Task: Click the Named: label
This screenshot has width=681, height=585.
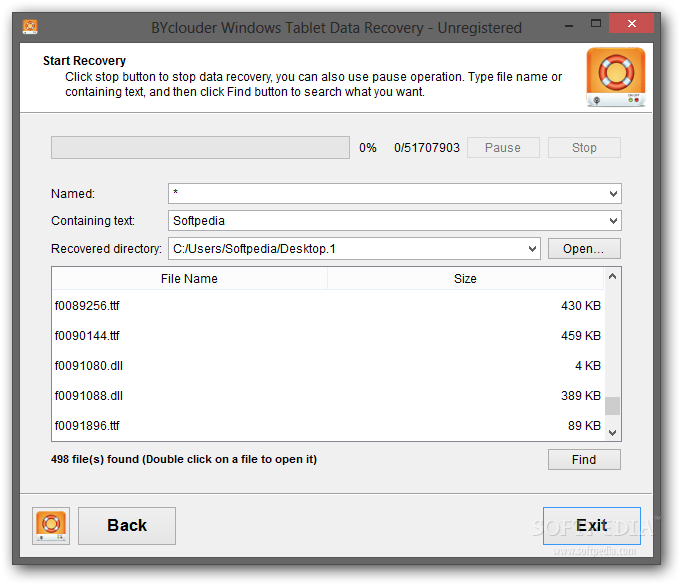Action: point(73,194)
